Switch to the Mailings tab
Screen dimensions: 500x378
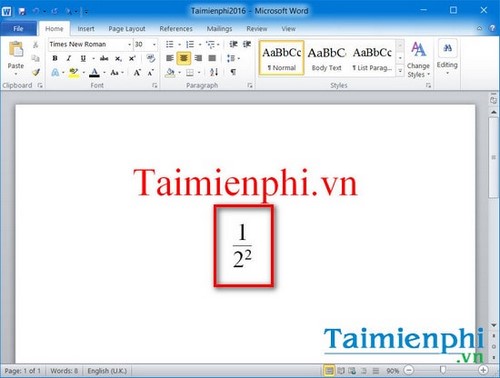click(x=219, y=29)
